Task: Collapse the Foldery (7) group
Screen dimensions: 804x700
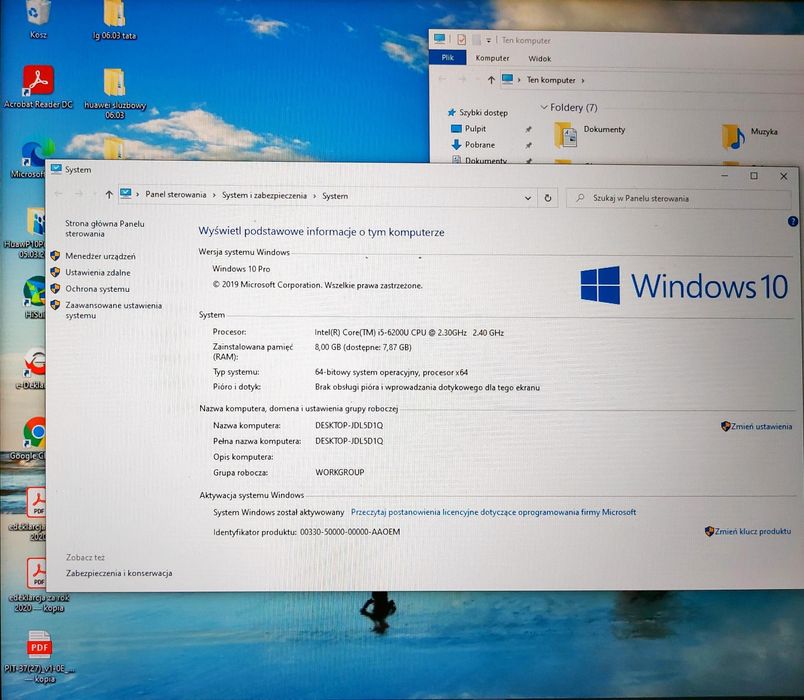Action: tap(544, 107)
